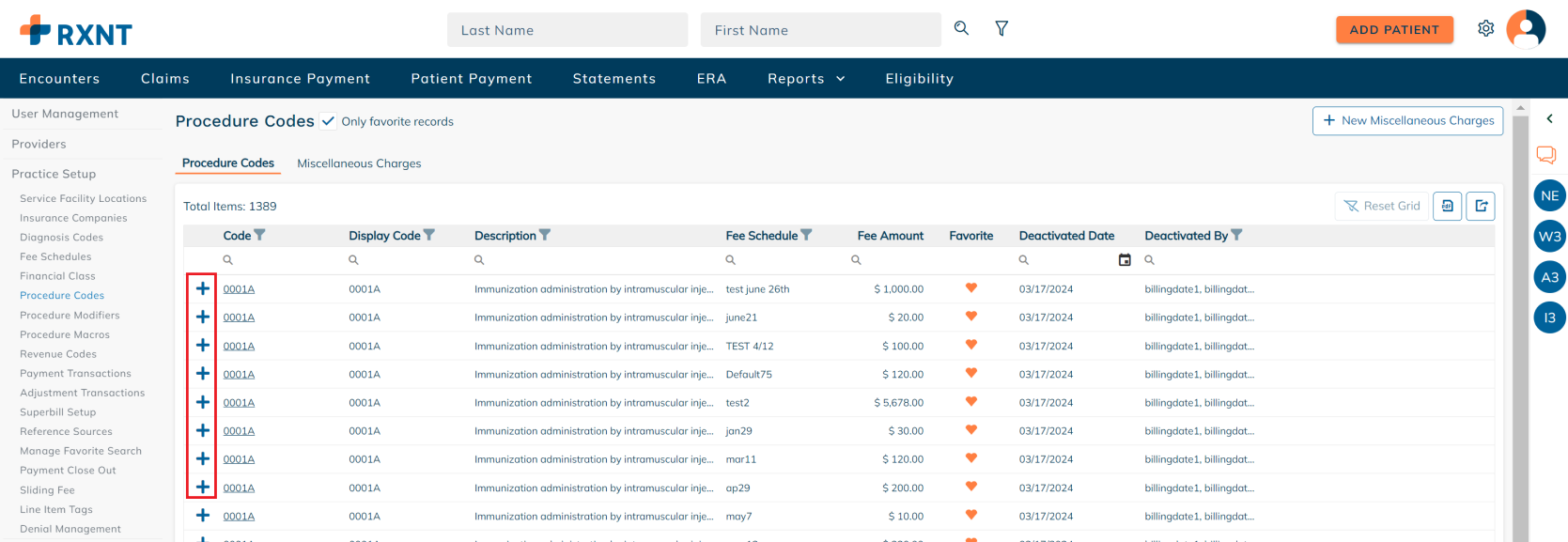This screenshot has height=542, width=1568.
Task: Open the Deactivated By column filter icon
Action: click(x=1236, y=235)
